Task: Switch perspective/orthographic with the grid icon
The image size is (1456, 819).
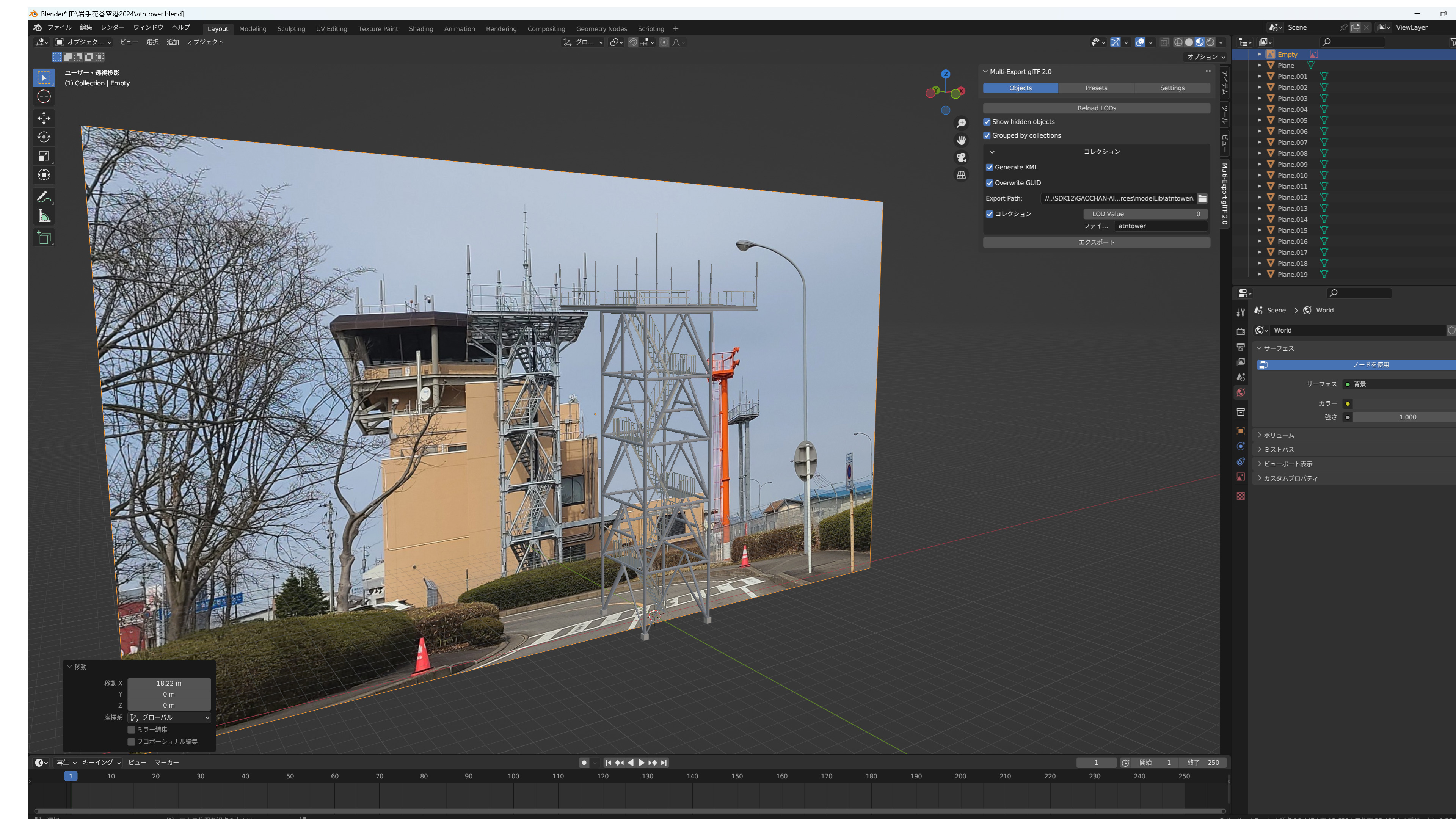Action: (x=962, y=175)
